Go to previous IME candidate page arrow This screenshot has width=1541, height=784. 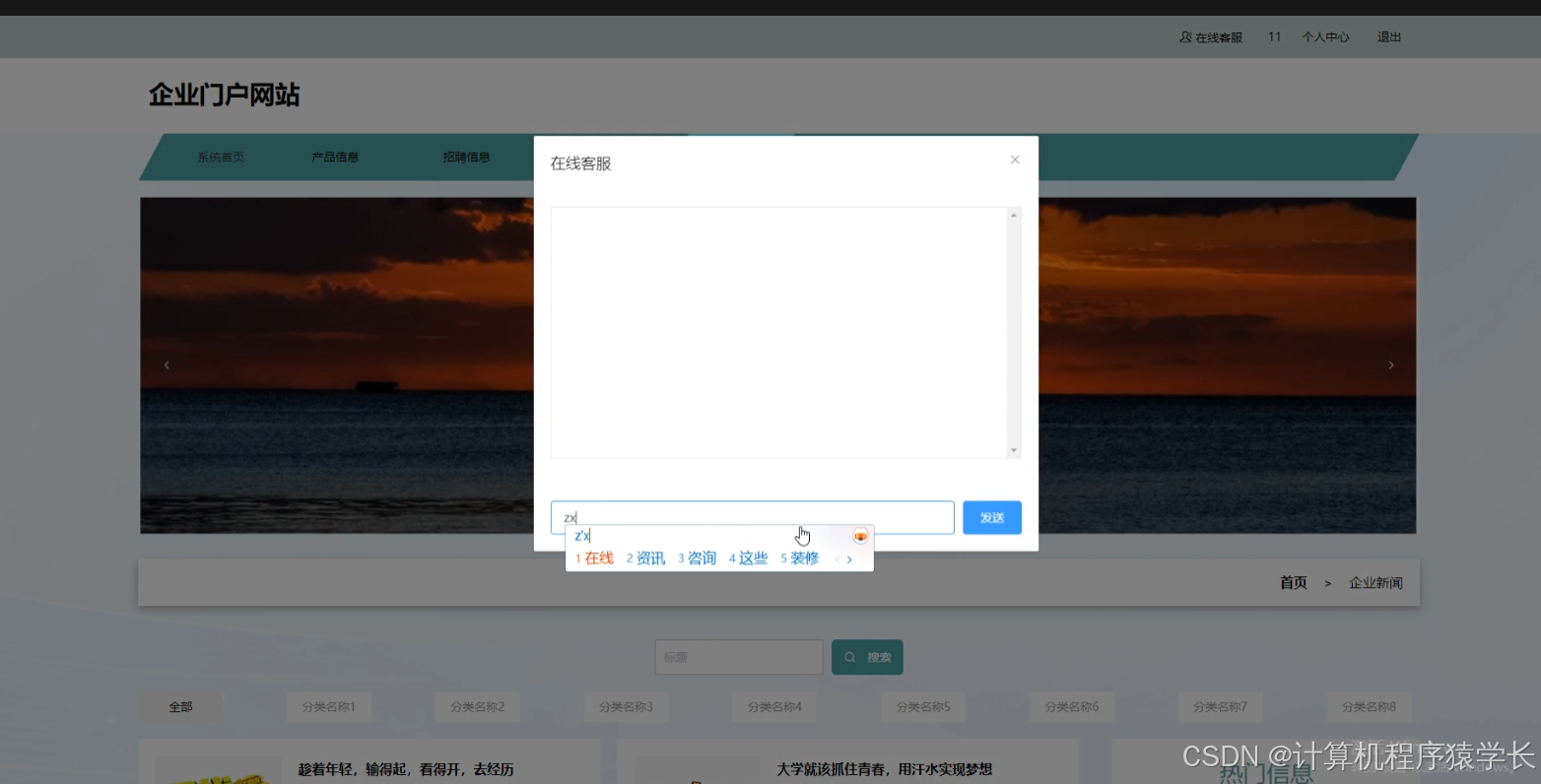point(837,559)
